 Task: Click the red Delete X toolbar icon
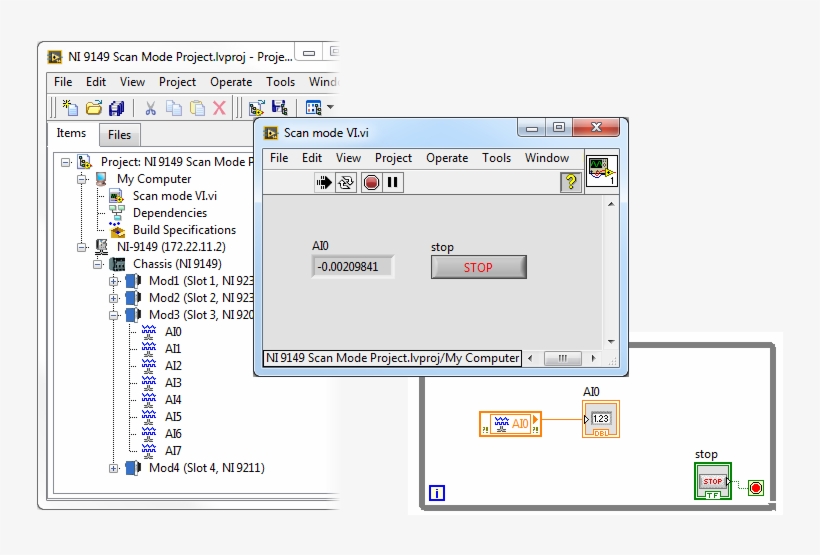219,108
